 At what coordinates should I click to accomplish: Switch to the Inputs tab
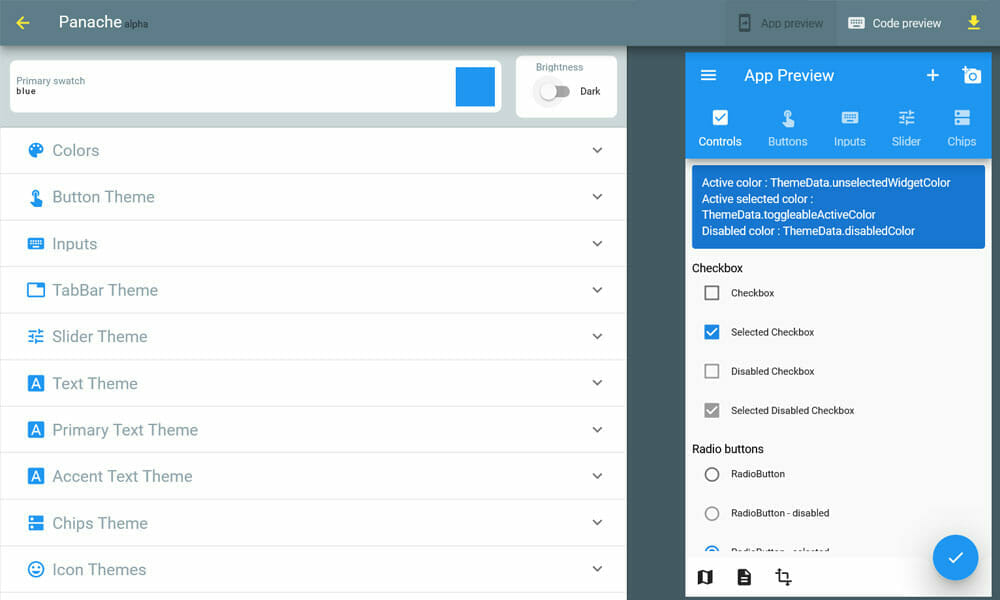tap(849, 128)
